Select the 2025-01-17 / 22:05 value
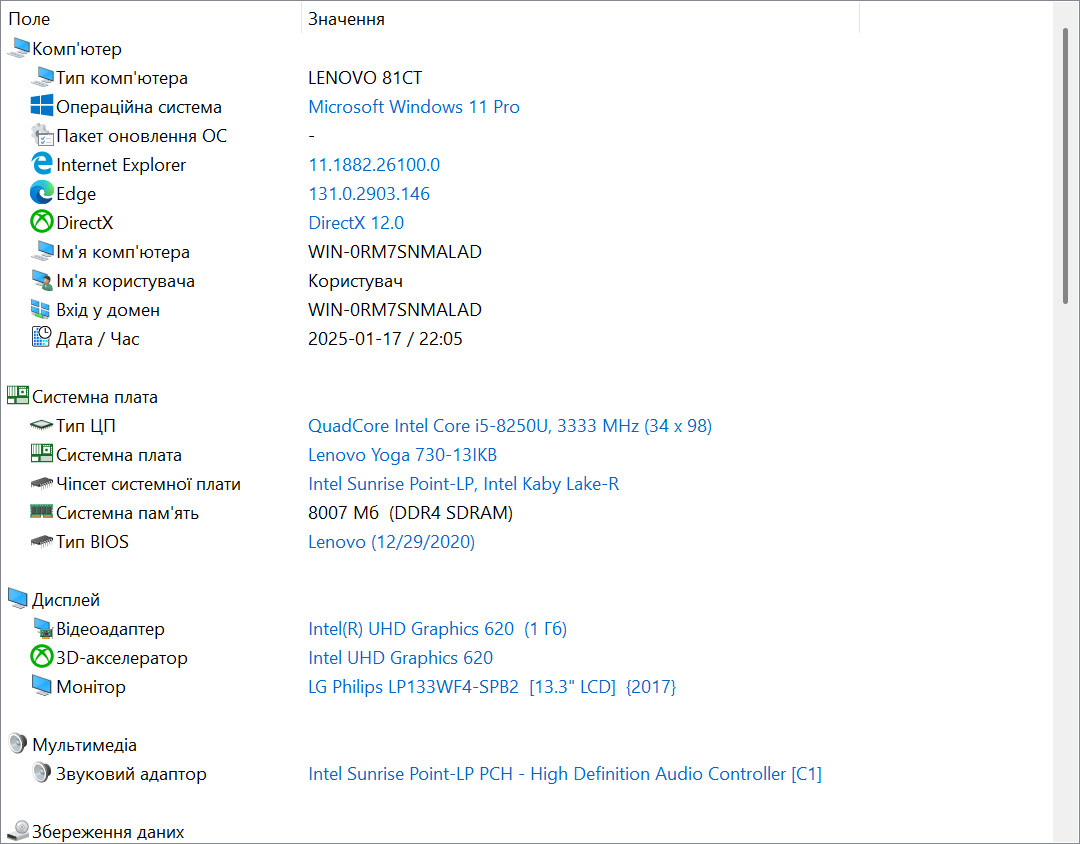The width and height of the screenshot is (1080, 844). point(385,339)
